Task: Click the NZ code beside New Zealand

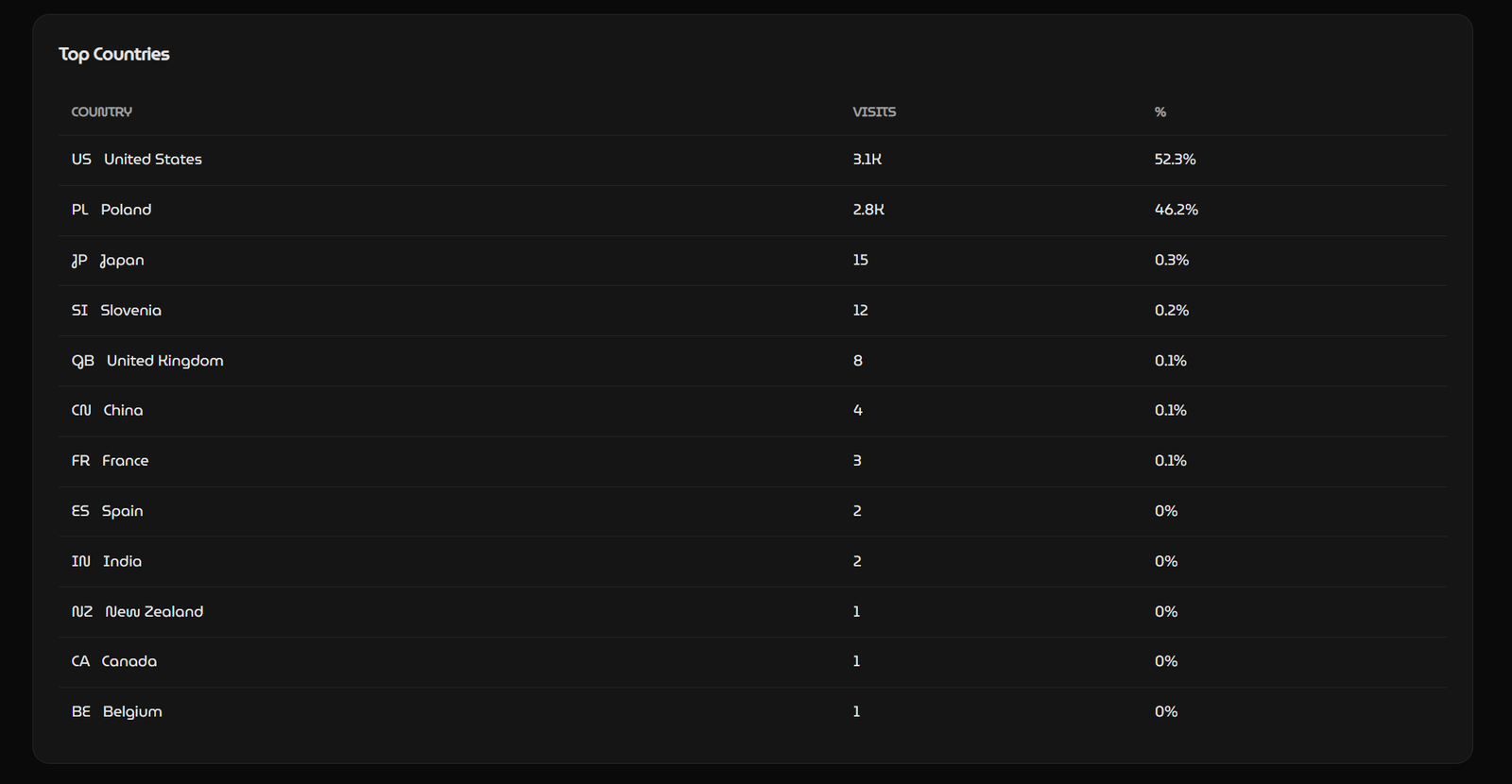Action: pyautogui.click(x=82, y=611)
